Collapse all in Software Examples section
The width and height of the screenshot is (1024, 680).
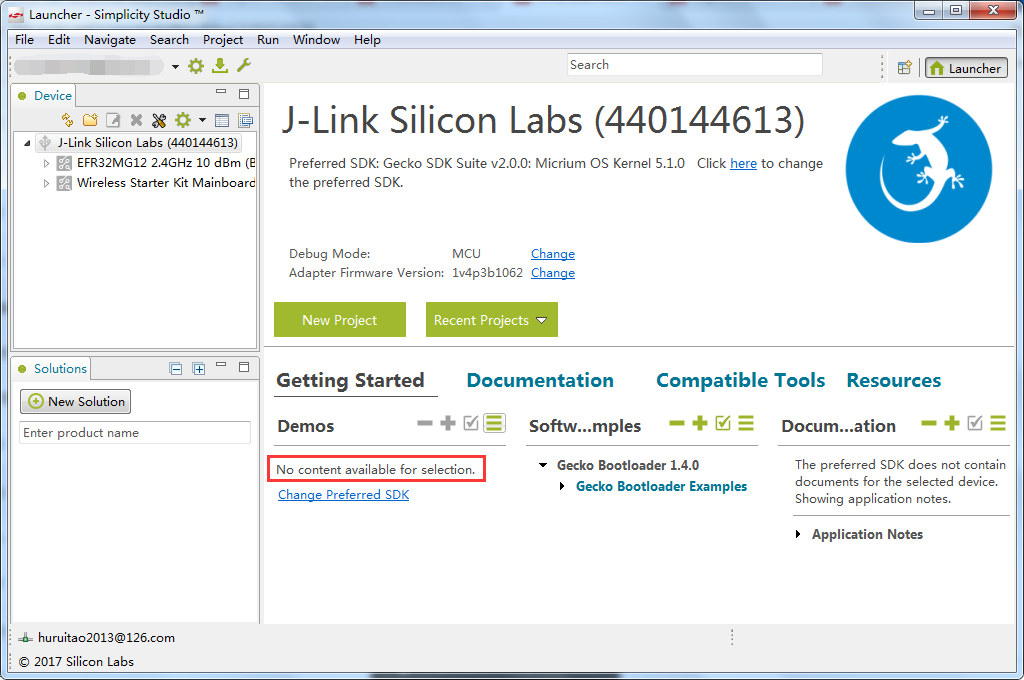tap(677, 423)
